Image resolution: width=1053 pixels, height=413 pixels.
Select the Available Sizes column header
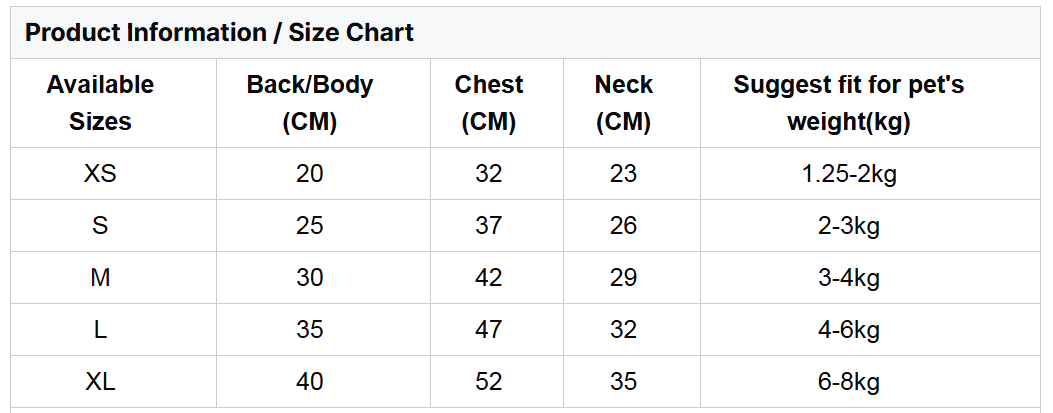point(100,103)
